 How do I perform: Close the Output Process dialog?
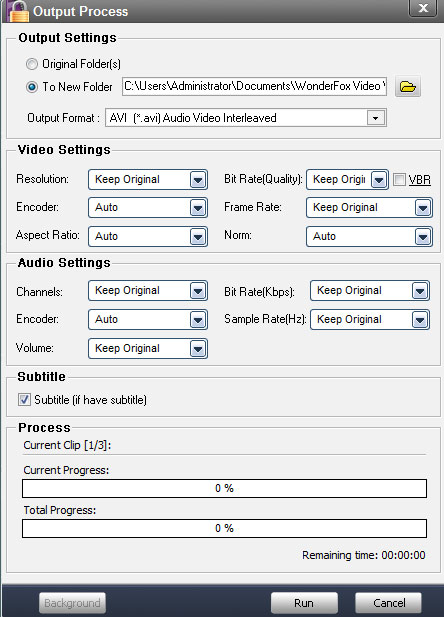423,8
